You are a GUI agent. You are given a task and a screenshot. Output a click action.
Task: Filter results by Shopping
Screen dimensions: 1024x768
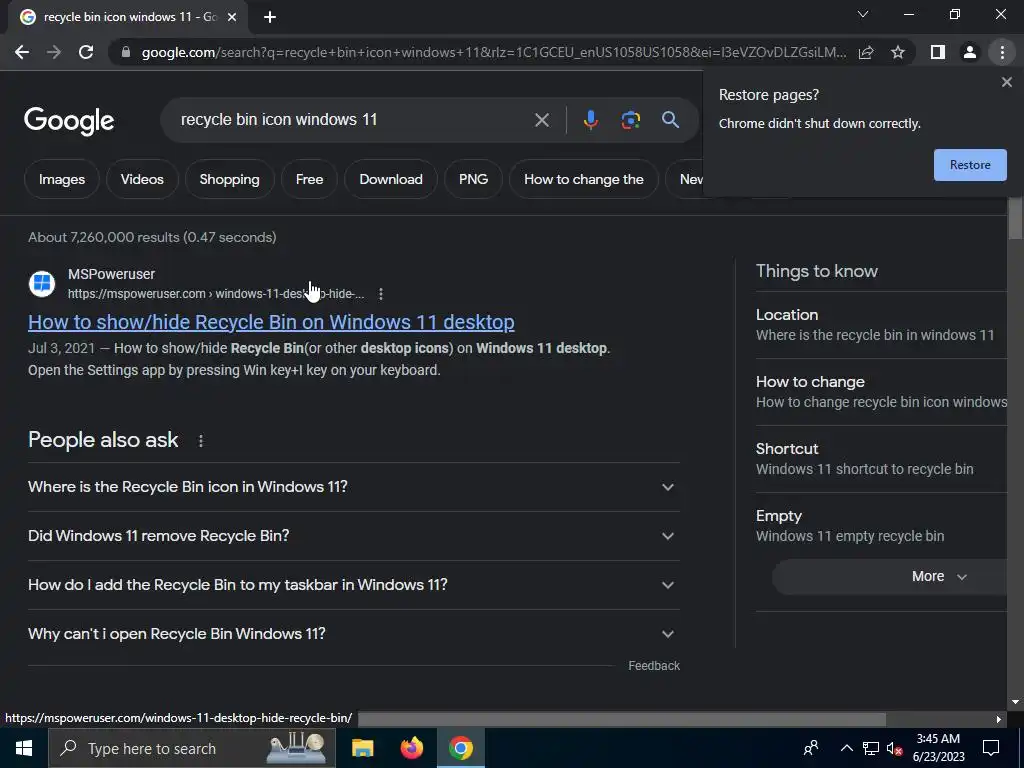(x=229, y=179)
